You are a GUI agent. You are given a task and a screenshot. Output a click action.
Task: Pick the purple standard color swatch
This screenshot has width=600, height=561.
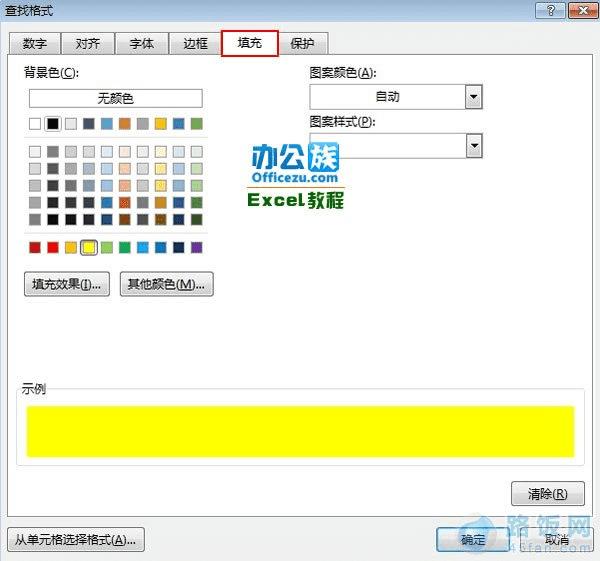[x=197, y=248]
